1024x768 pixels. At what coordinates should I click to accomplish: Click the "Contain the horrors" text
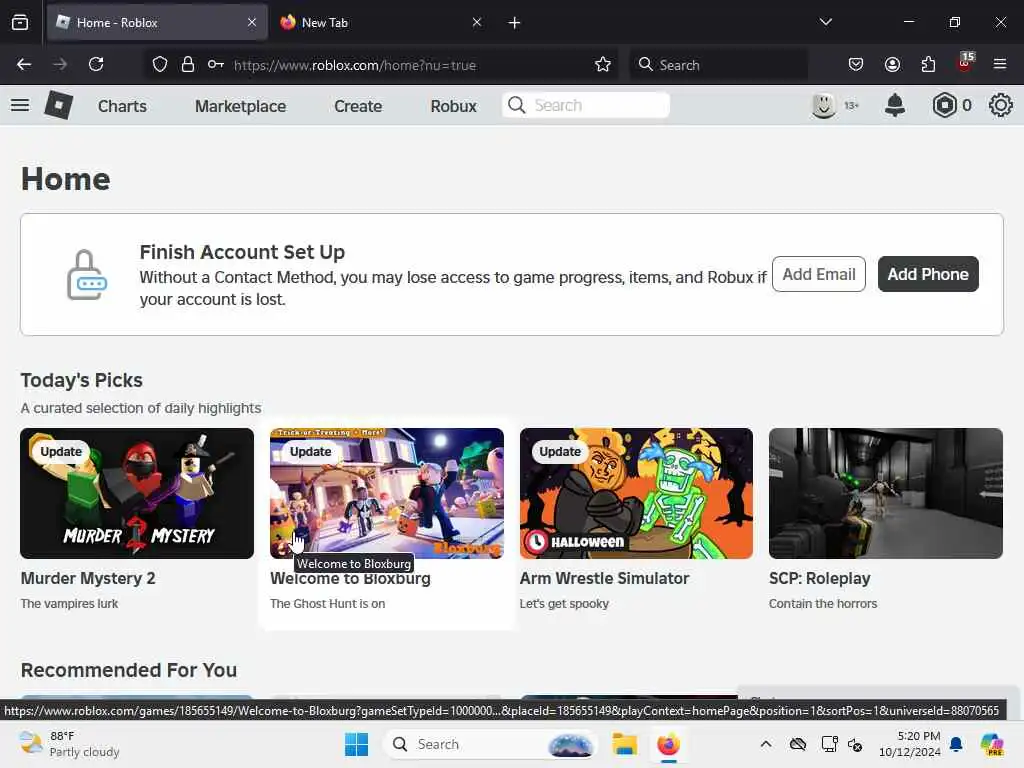(823, 604)
